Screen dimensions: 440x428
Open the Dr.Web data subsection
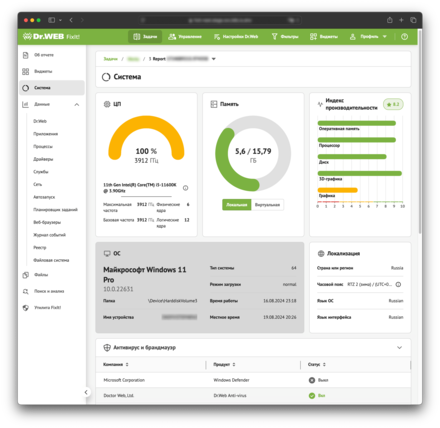40,121
